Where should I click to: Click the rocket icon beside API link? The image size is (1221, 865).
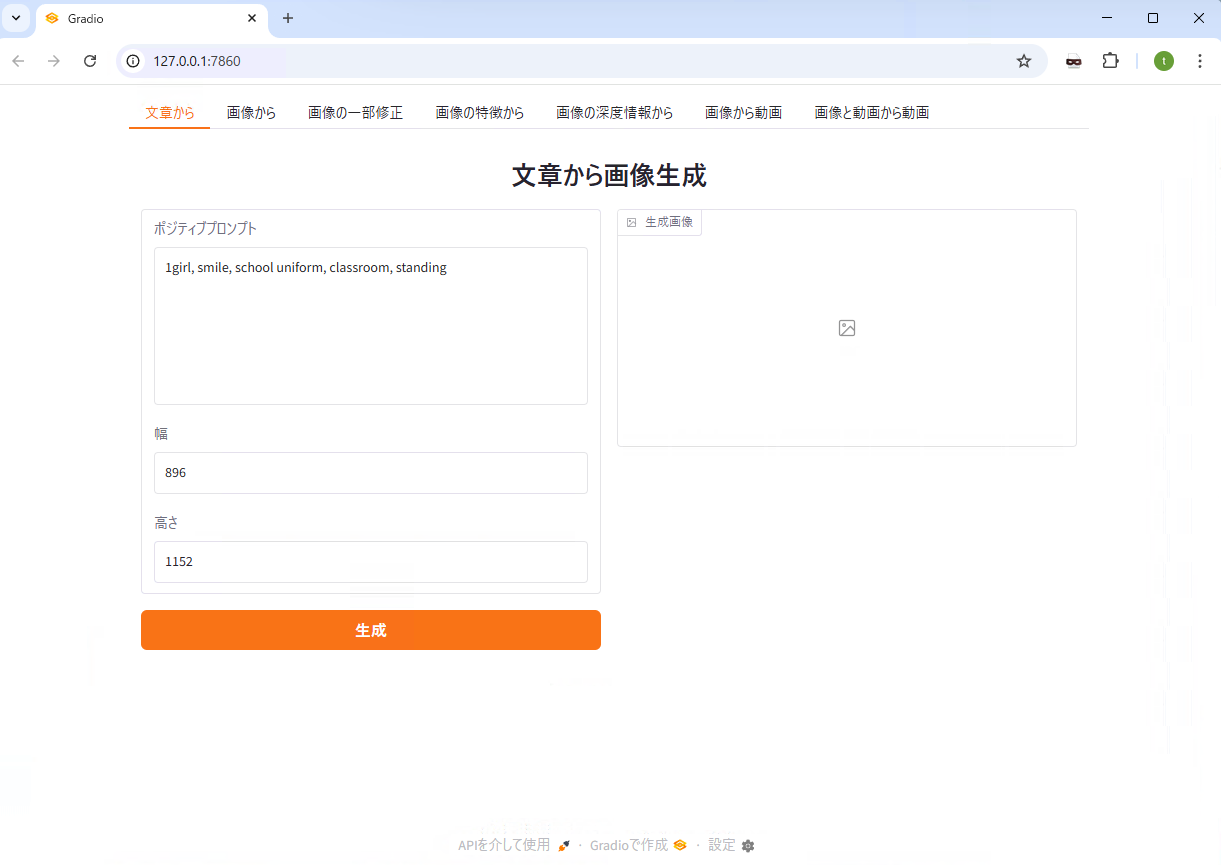(x=564, y=846)
